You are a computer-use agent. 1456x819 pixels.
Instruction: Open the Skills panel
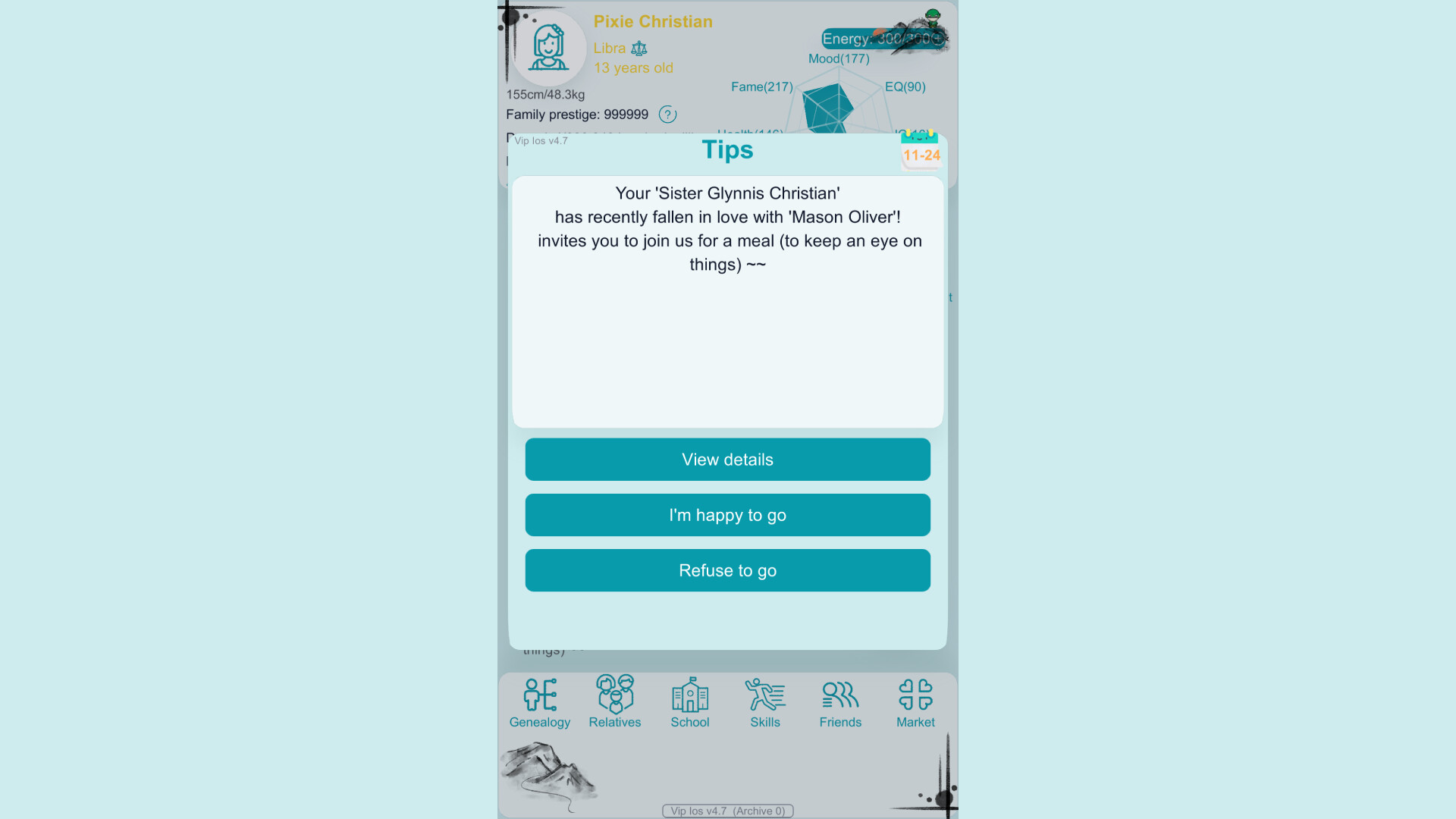[x=765, y=700]
